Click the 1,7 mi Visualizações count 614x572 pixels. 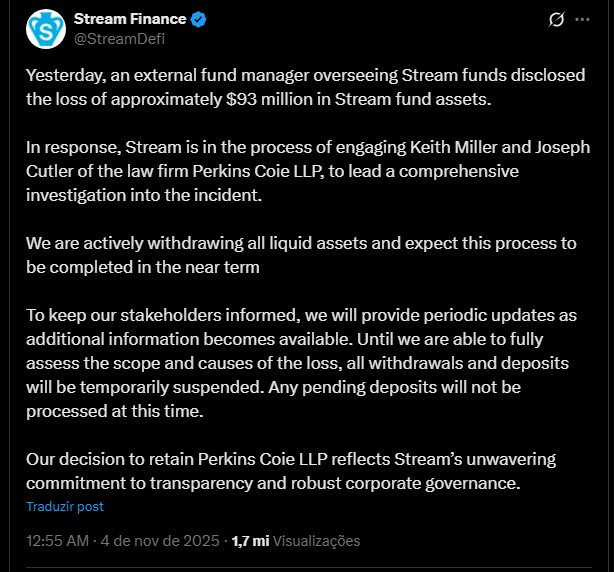point(295,541)
